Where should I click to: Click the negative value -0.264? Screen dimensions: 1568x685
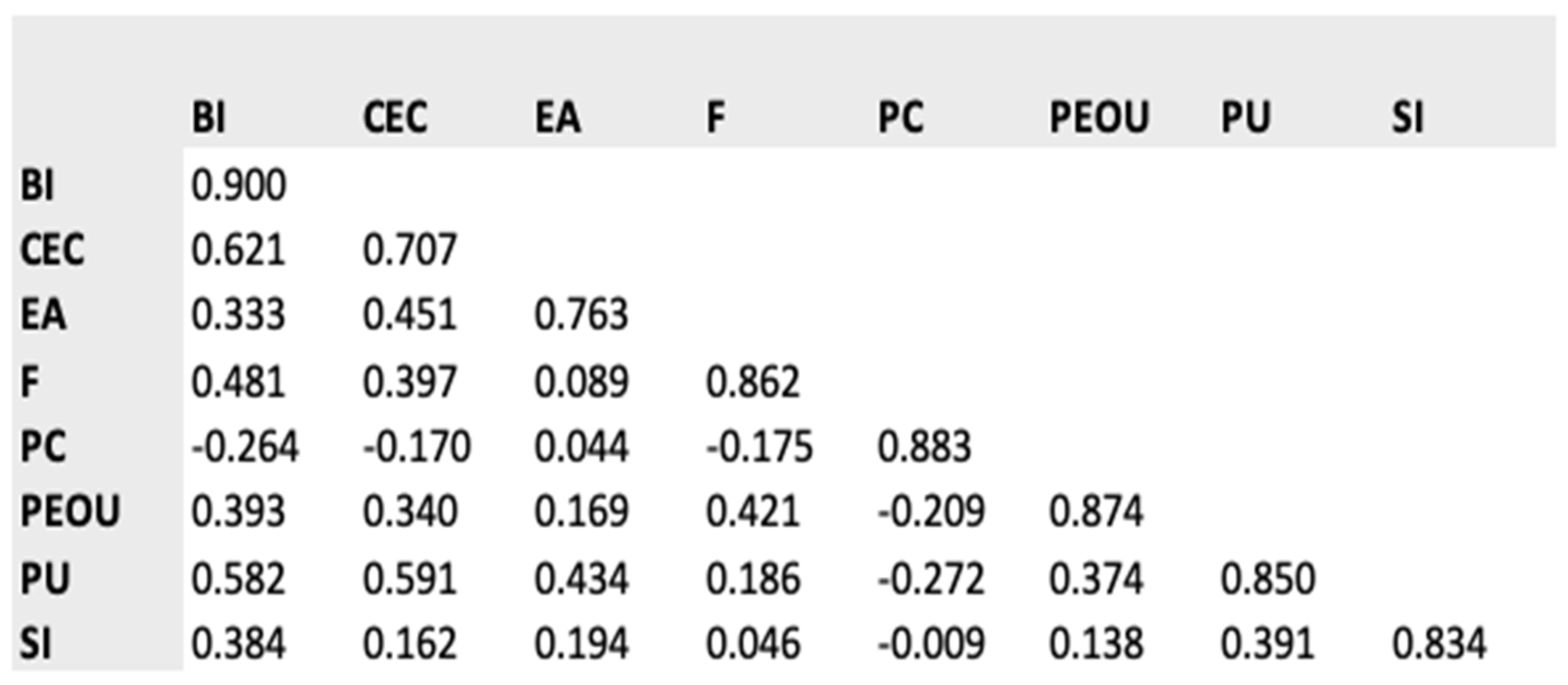click(x=244, y=447)
